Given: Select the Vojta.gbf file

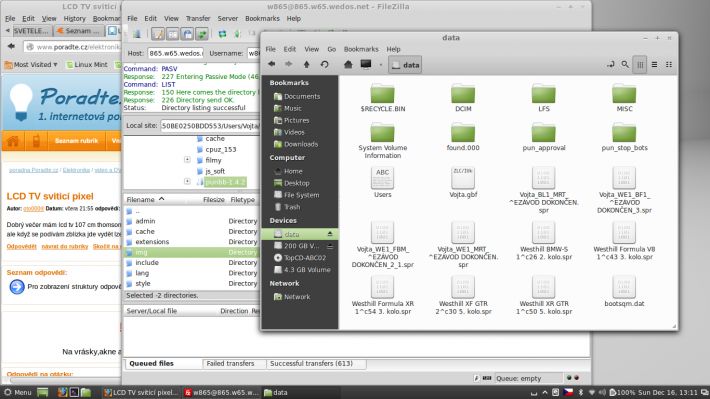Looking at the screenshot, I should click(463, 182).
